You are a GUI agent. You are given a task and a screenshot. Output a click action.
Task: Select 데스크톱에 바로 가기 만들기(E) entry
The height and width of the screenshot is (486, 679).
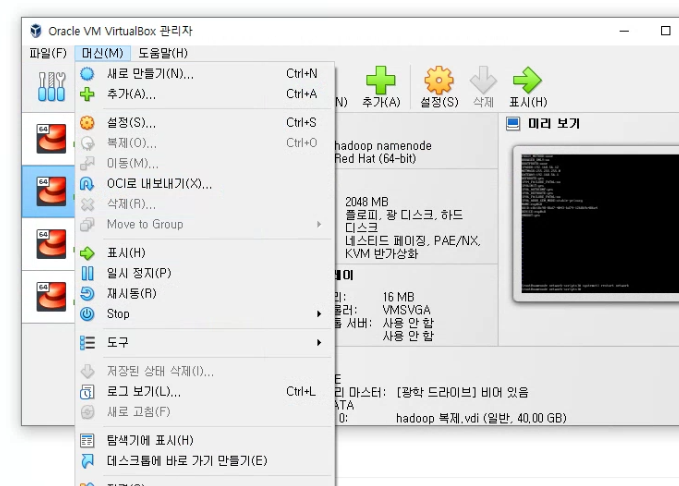[x=205, y=461]
